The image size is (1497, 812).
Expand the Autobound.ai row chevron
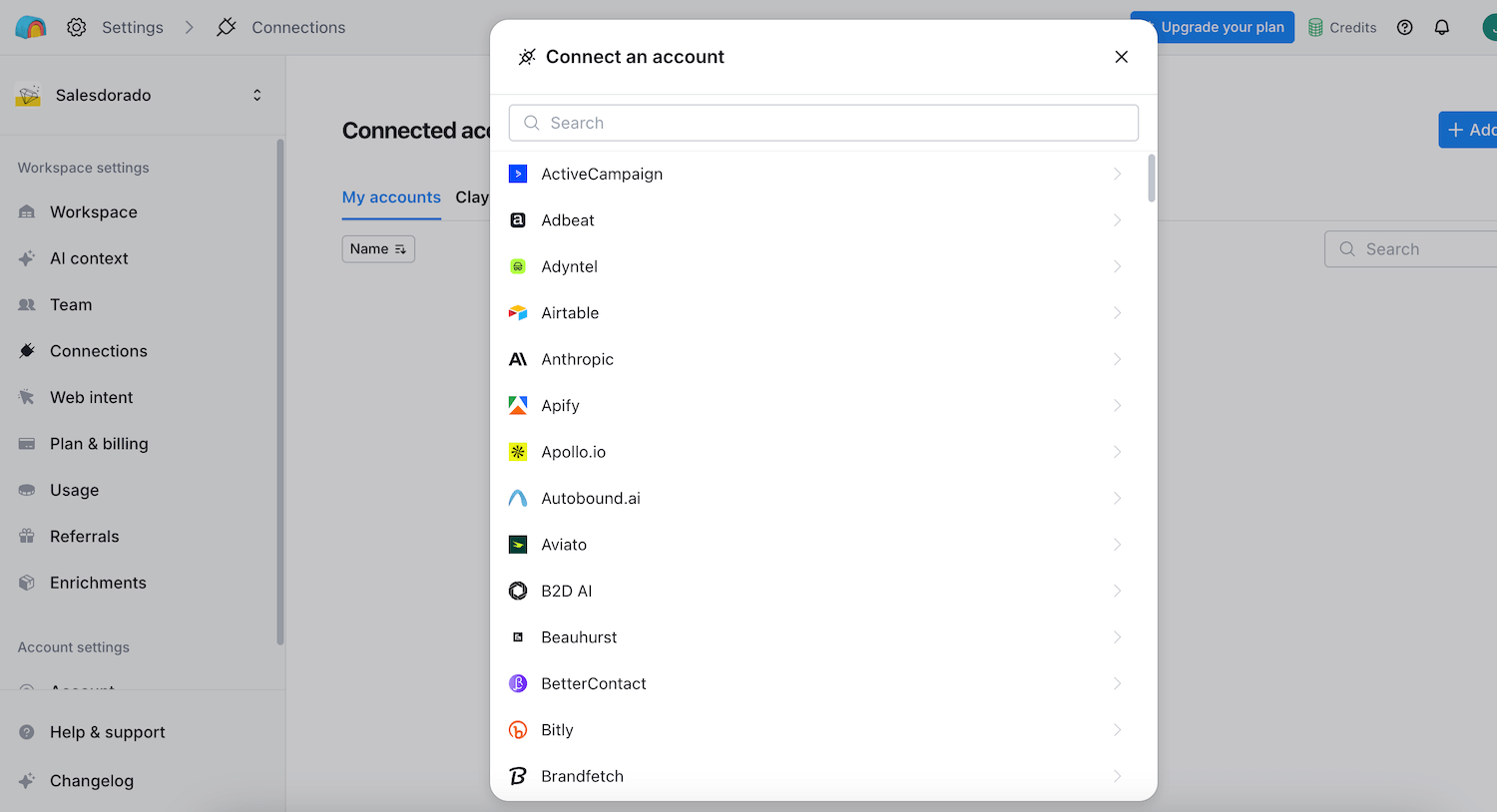[1117, 499]
